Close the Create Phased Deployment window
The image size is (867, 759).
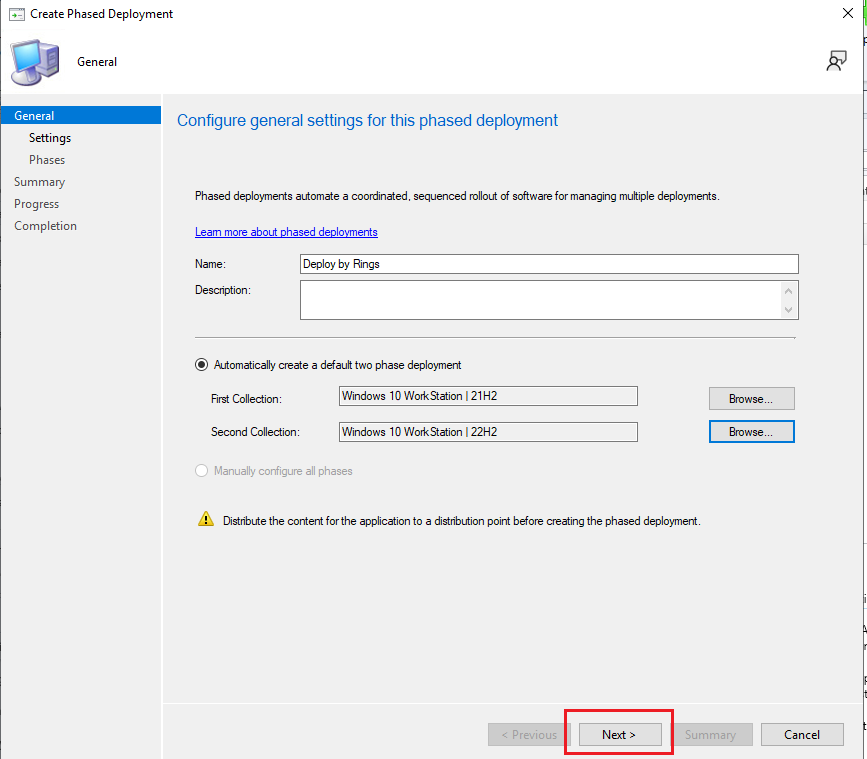click(848, 13)
